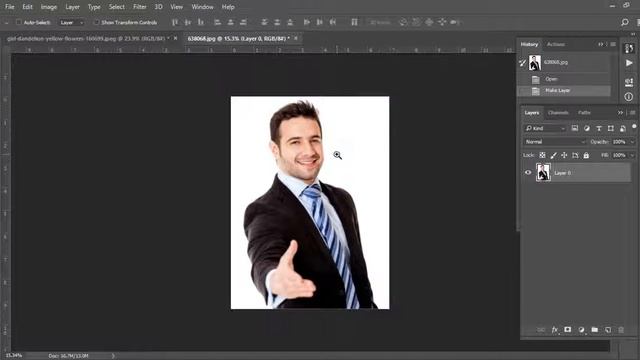Screen dimensions: 640x360
Task: Switch to the Channels tab
Action: click(x=558, y=113)
